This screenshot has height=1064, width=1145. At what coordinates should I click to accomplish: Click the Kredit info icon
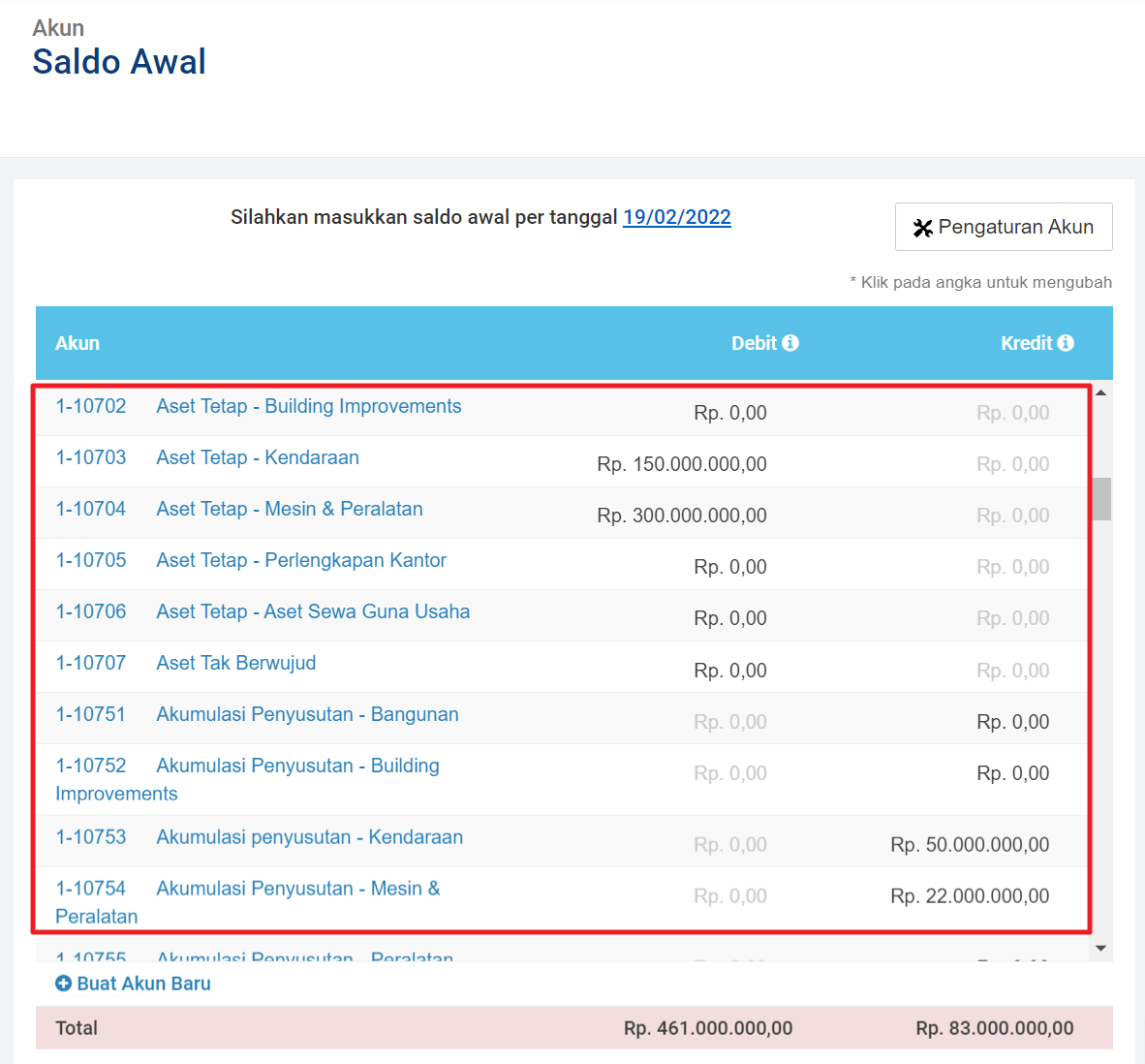(x=1066, y=343)
